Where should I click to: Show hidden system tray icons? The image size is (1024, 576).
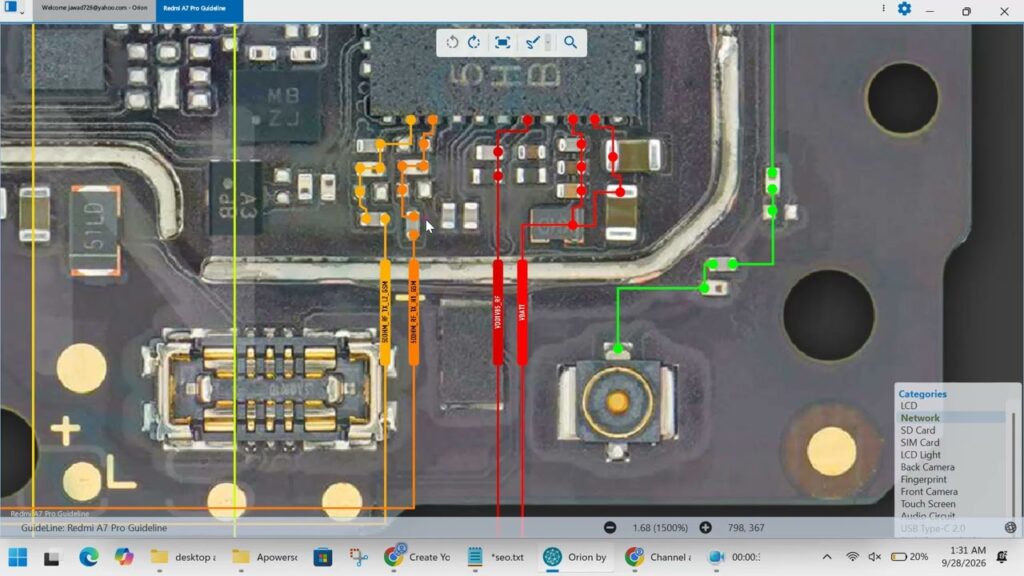point(827,557)
